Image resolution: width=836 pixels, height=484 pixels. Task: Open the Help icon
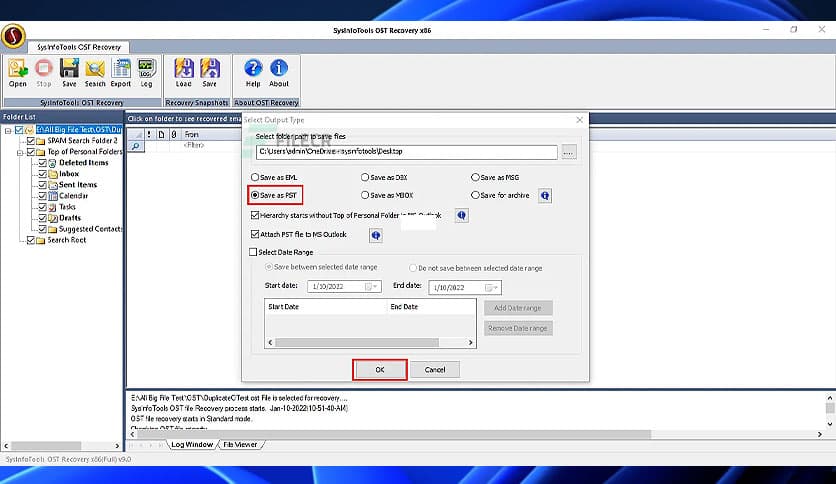coord(253,72)
